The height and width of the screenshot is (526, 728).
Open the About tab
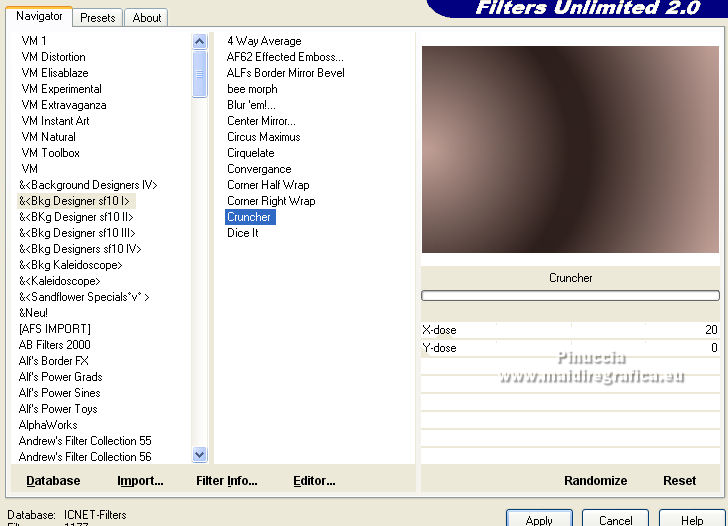tap(146, 18)
